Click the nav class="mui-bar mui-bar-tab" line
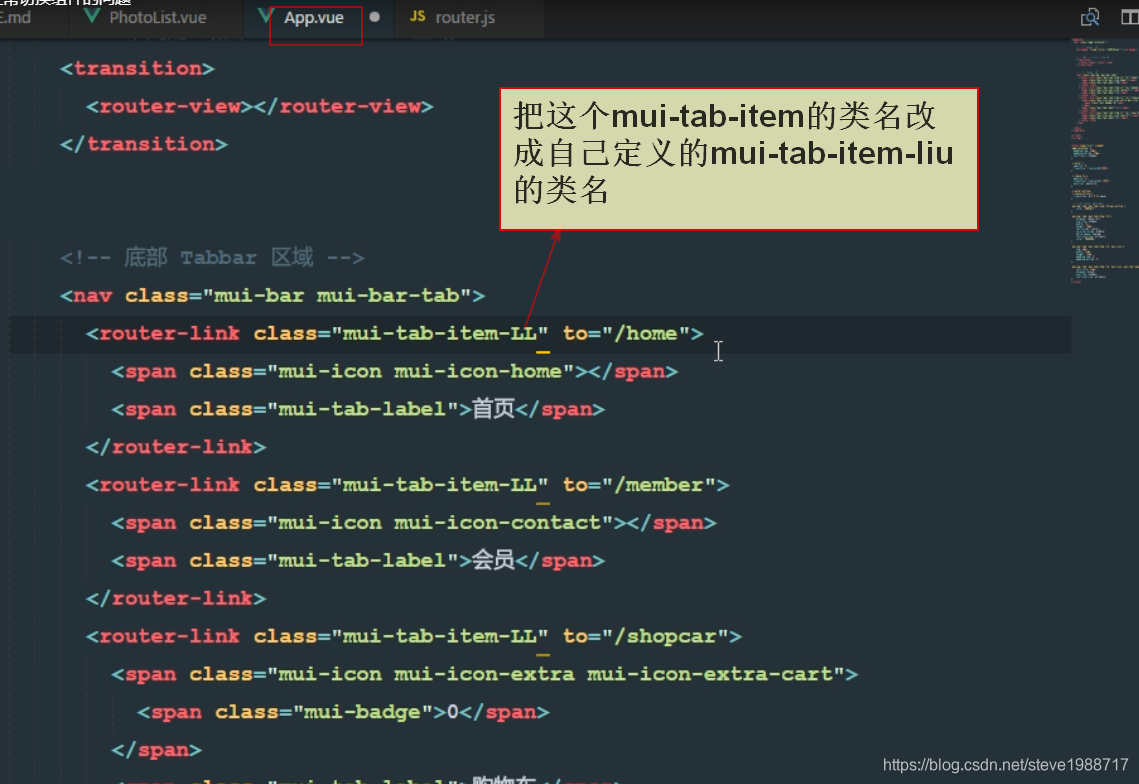 pyautogui.click(x=272, y=296)
